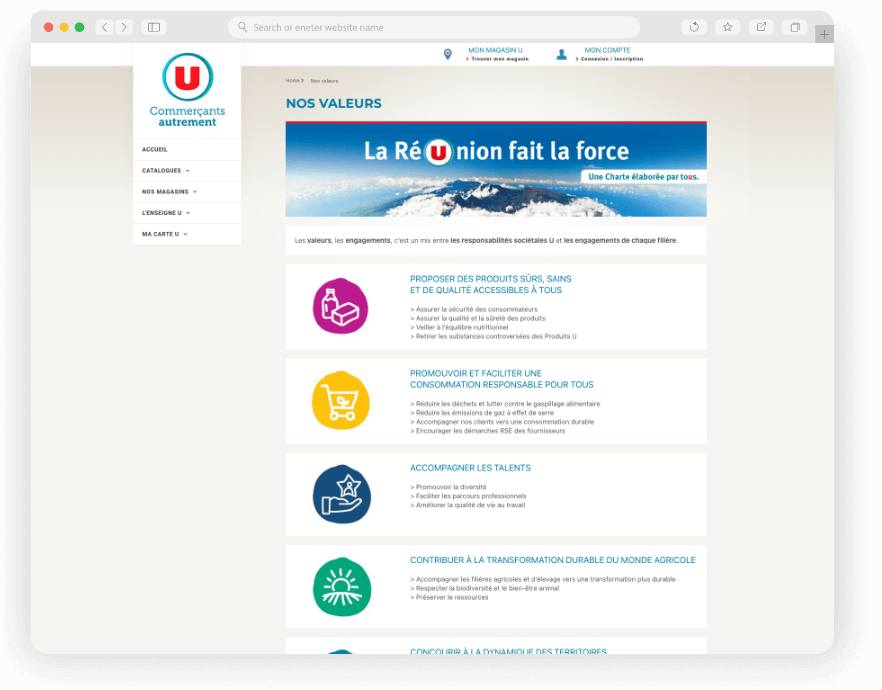Reload the page using refresh icon
Viewport: 882px width, 690px height.
click(x=694, y=27)
